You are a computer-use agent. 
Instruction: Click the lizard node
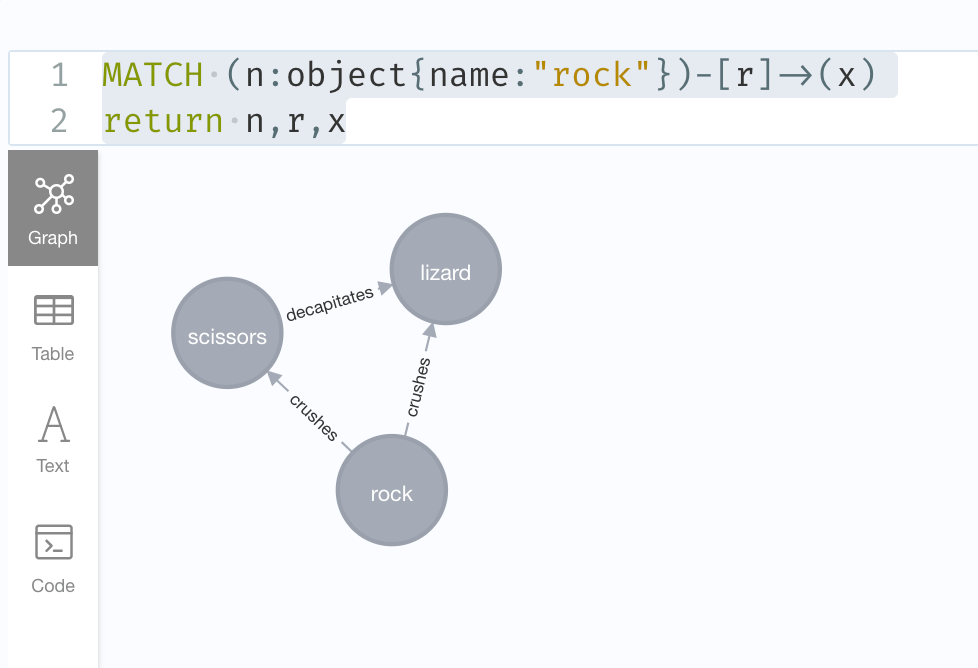click(445, 271)
